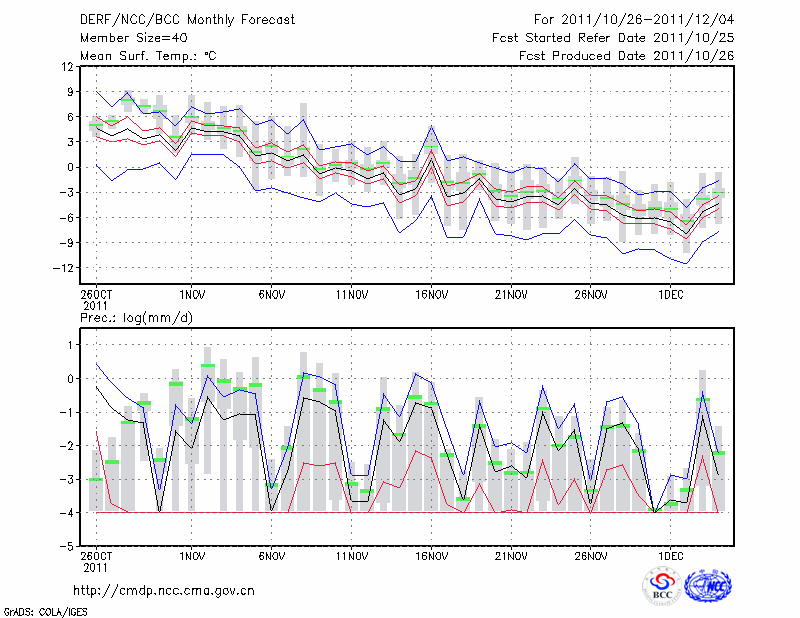Click the Fcst Started Refer Date line
The image size is (800, 618).
click(613, 38)
